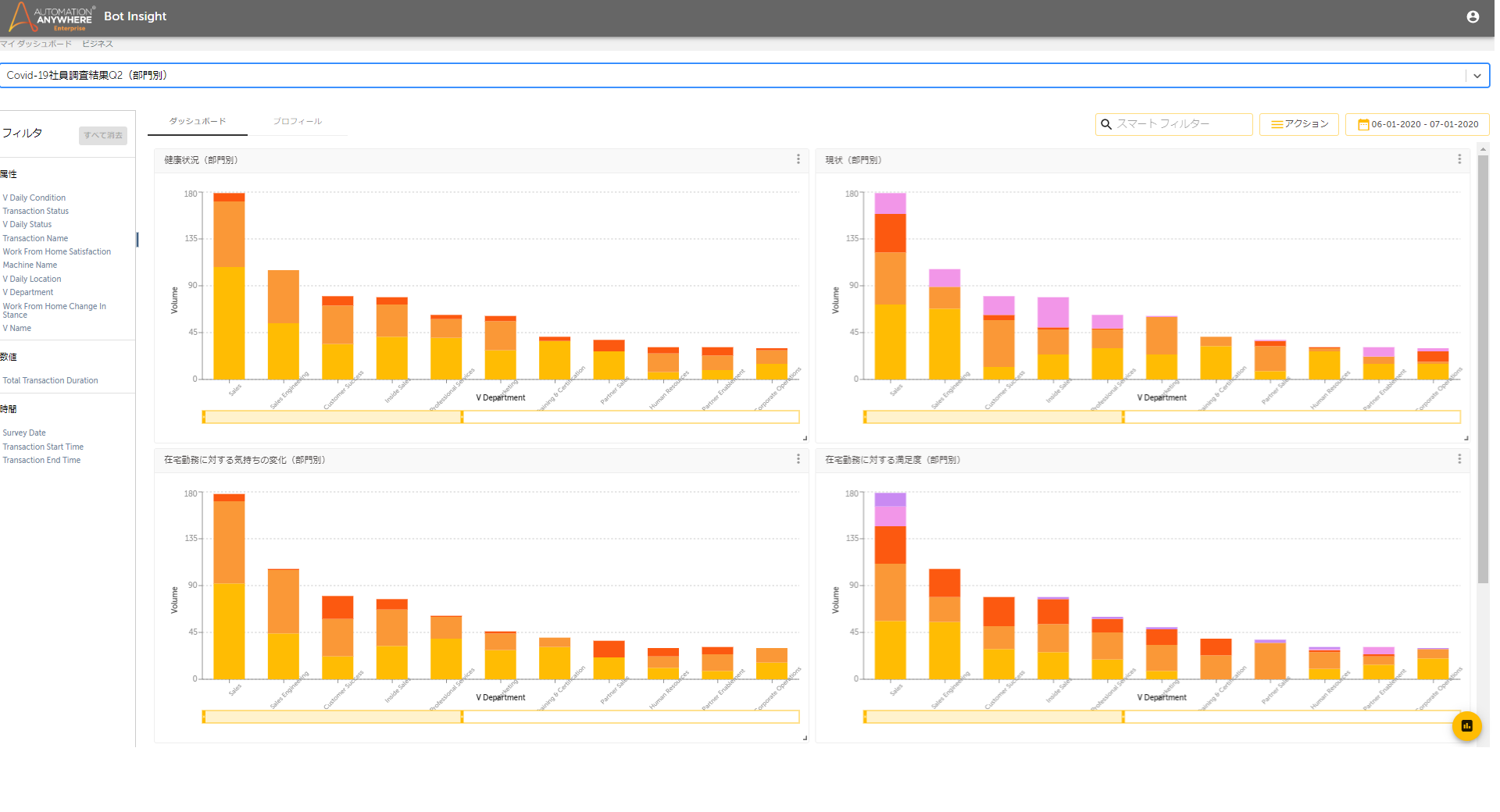Click the search magnifier icon in smart filter
The image size is (1500, 812).
(x=1106, y=124)
